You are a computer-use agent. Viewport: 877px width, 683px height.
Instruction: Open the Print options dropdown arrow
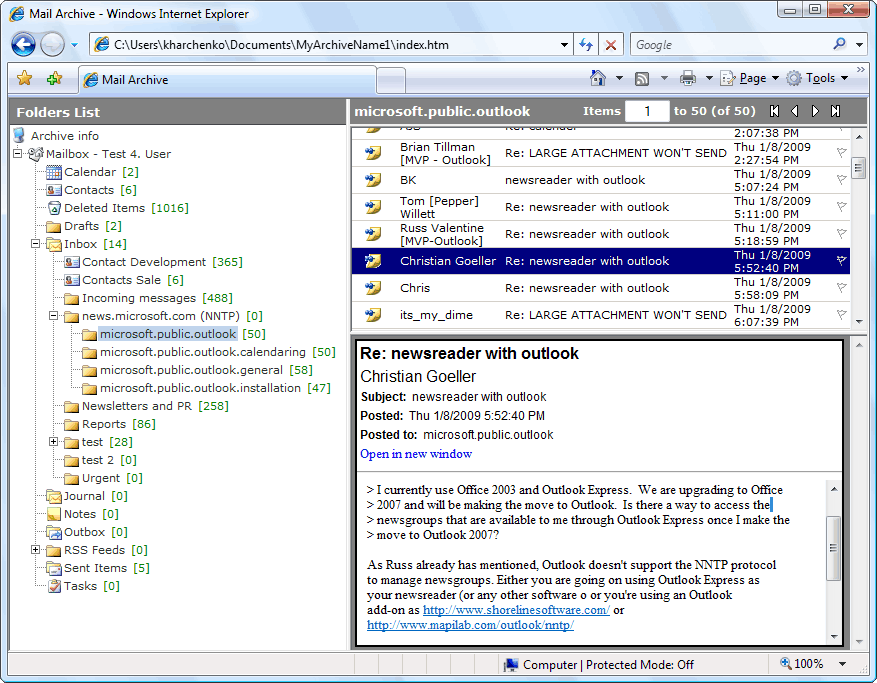tap(709, 78)
